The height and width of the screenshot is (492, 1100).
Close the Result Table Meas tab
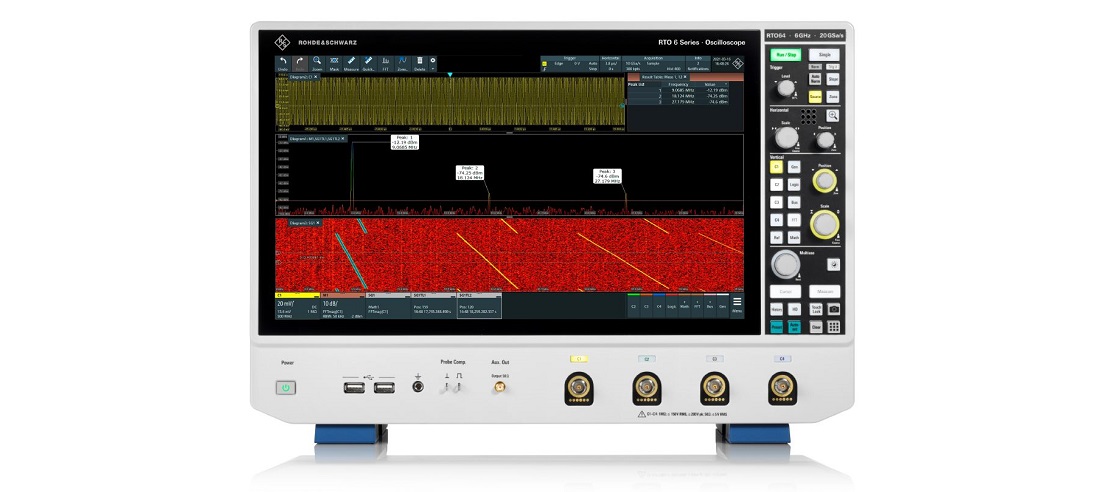click(x=685, y=77)
